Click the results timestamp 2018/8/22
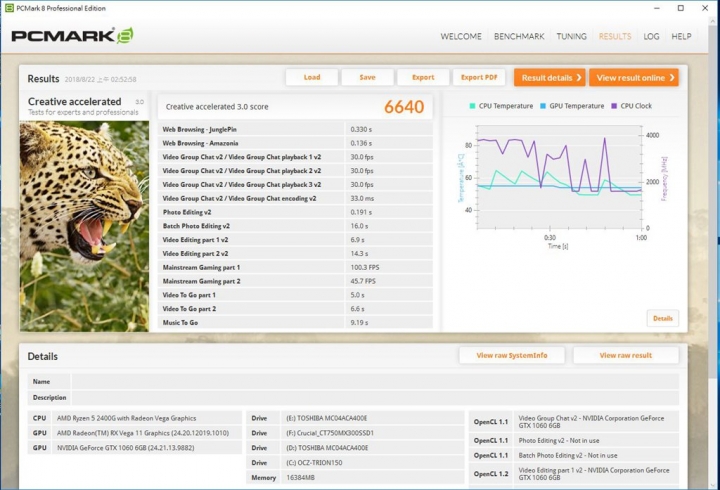Screen dimensions: 720x490 pyautogui.click(x=100, y=79)
